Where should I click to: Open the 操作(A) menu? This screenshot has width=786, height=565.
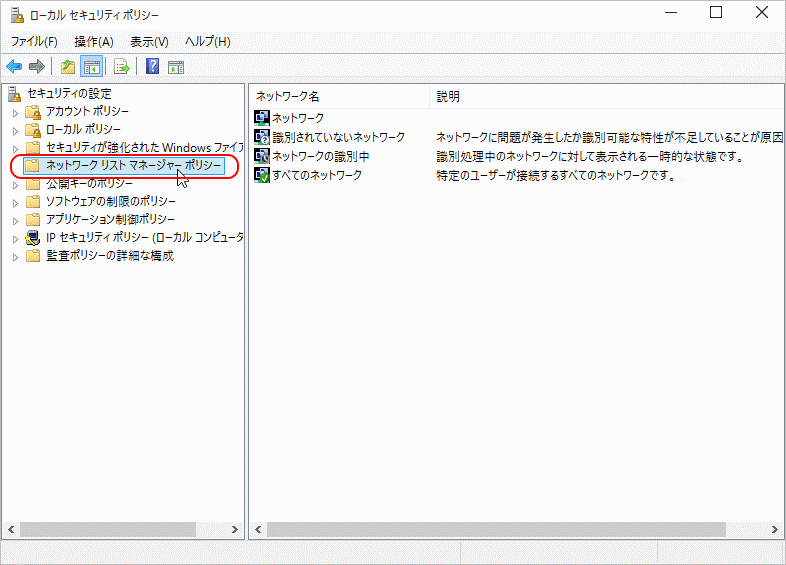(94, 42)
